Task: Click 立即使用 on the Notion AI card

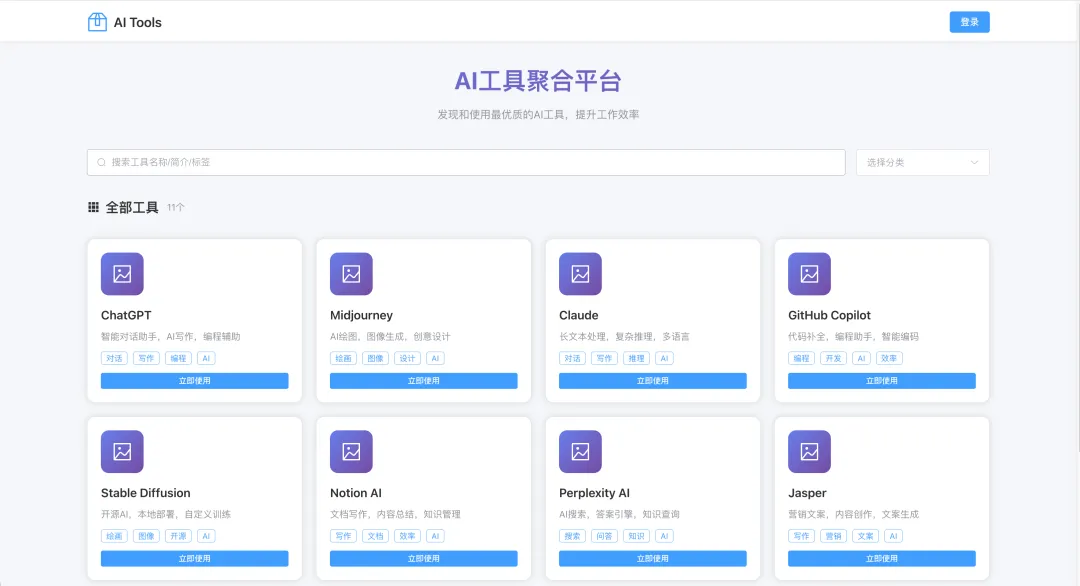Action: click(x=424, y=558)
